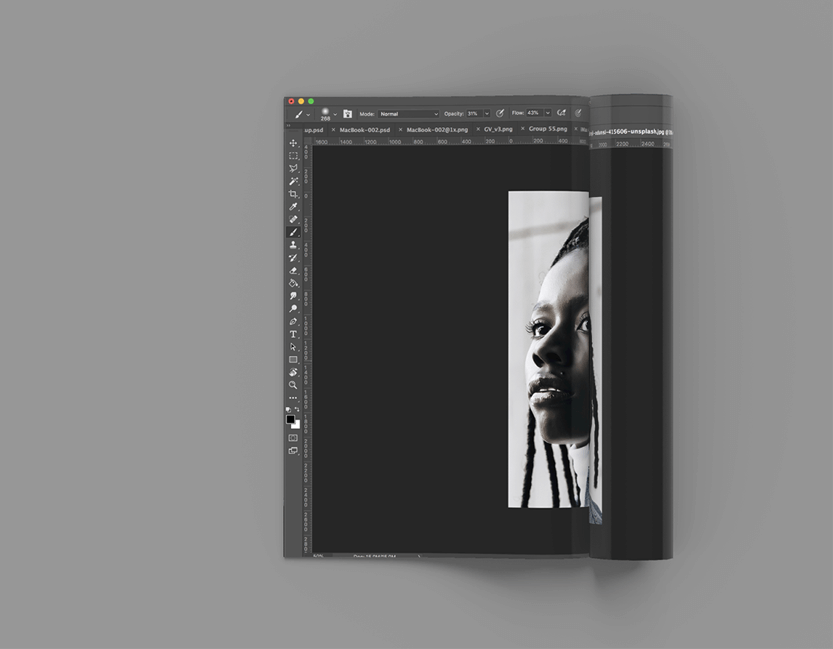This screenshot has height=649, width=833.
Task: Select the Rectangular Marquee tool
Action: [x=293, y=156]
